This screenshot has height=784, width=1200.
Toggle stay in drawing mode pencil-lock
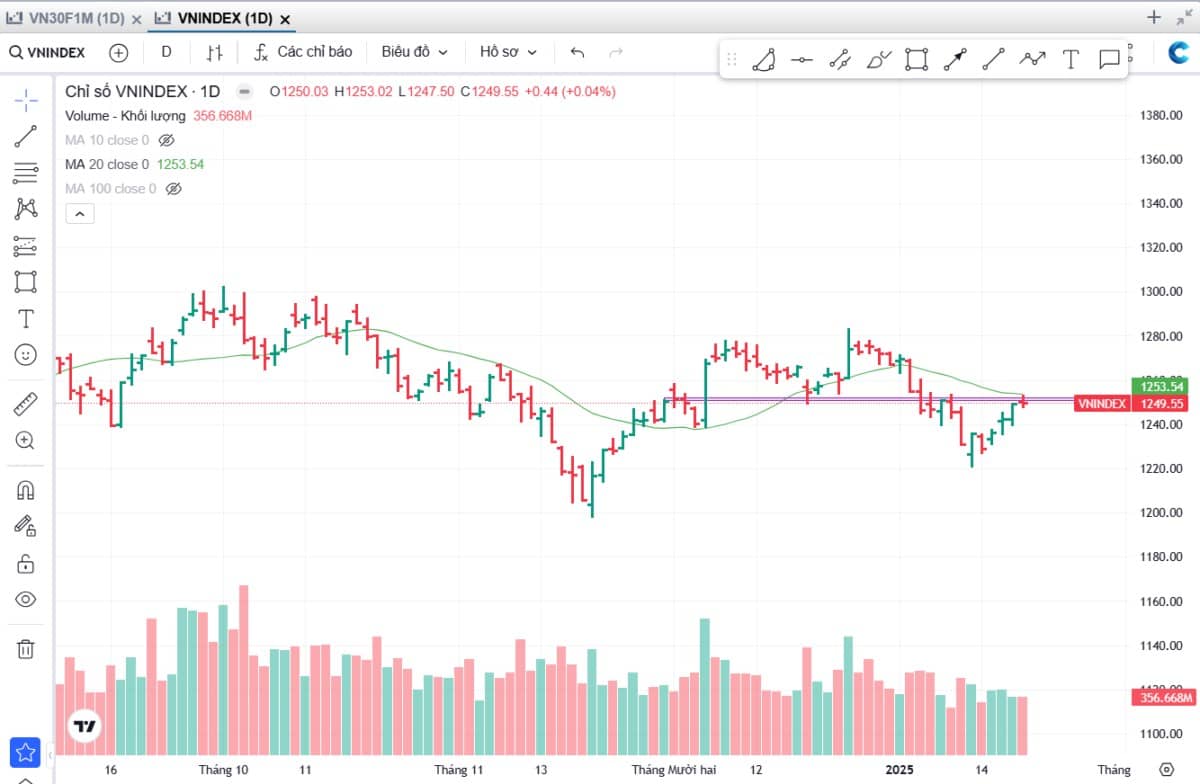(x=26, y=526)
